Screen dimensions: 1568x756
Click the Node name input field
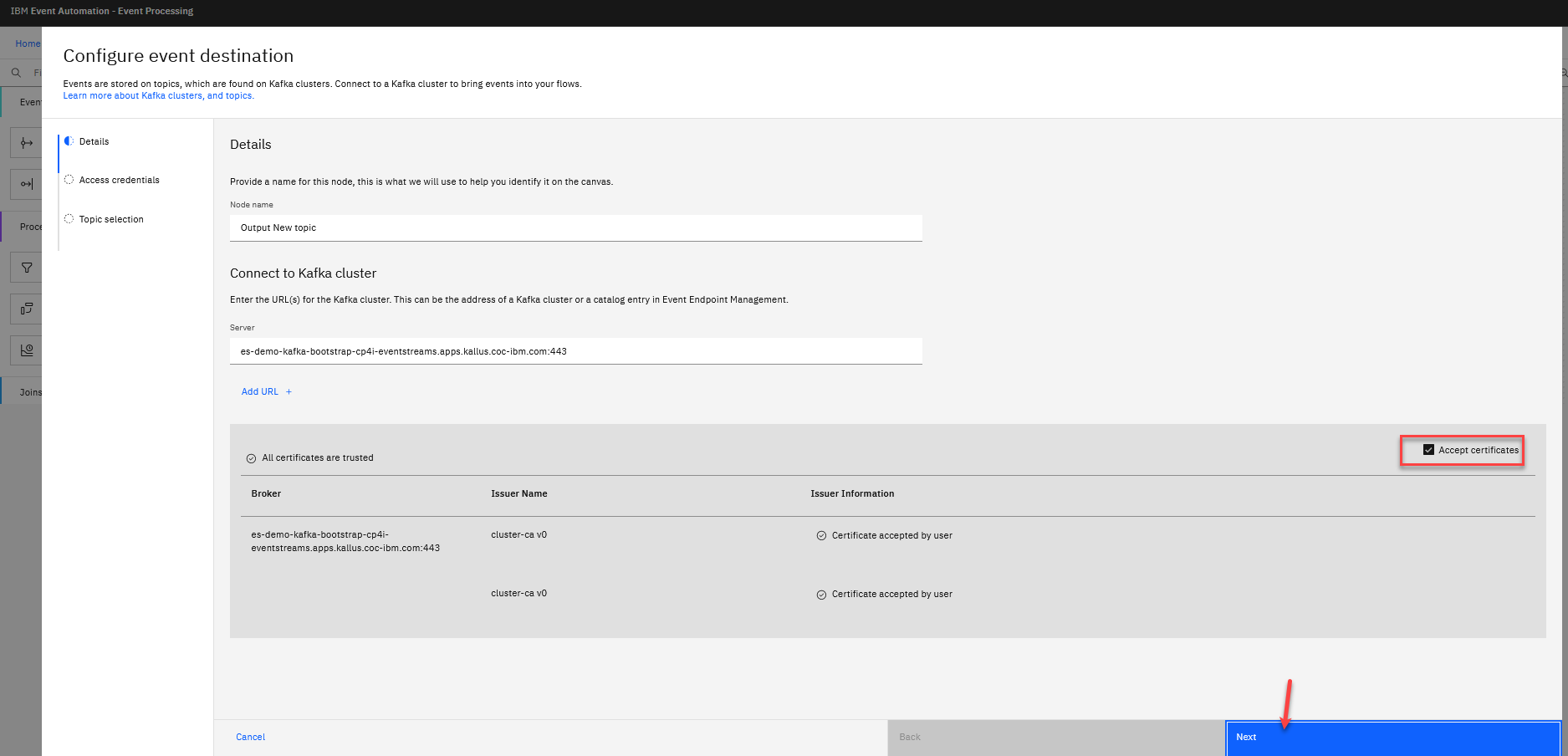click(x=575, y=227)
